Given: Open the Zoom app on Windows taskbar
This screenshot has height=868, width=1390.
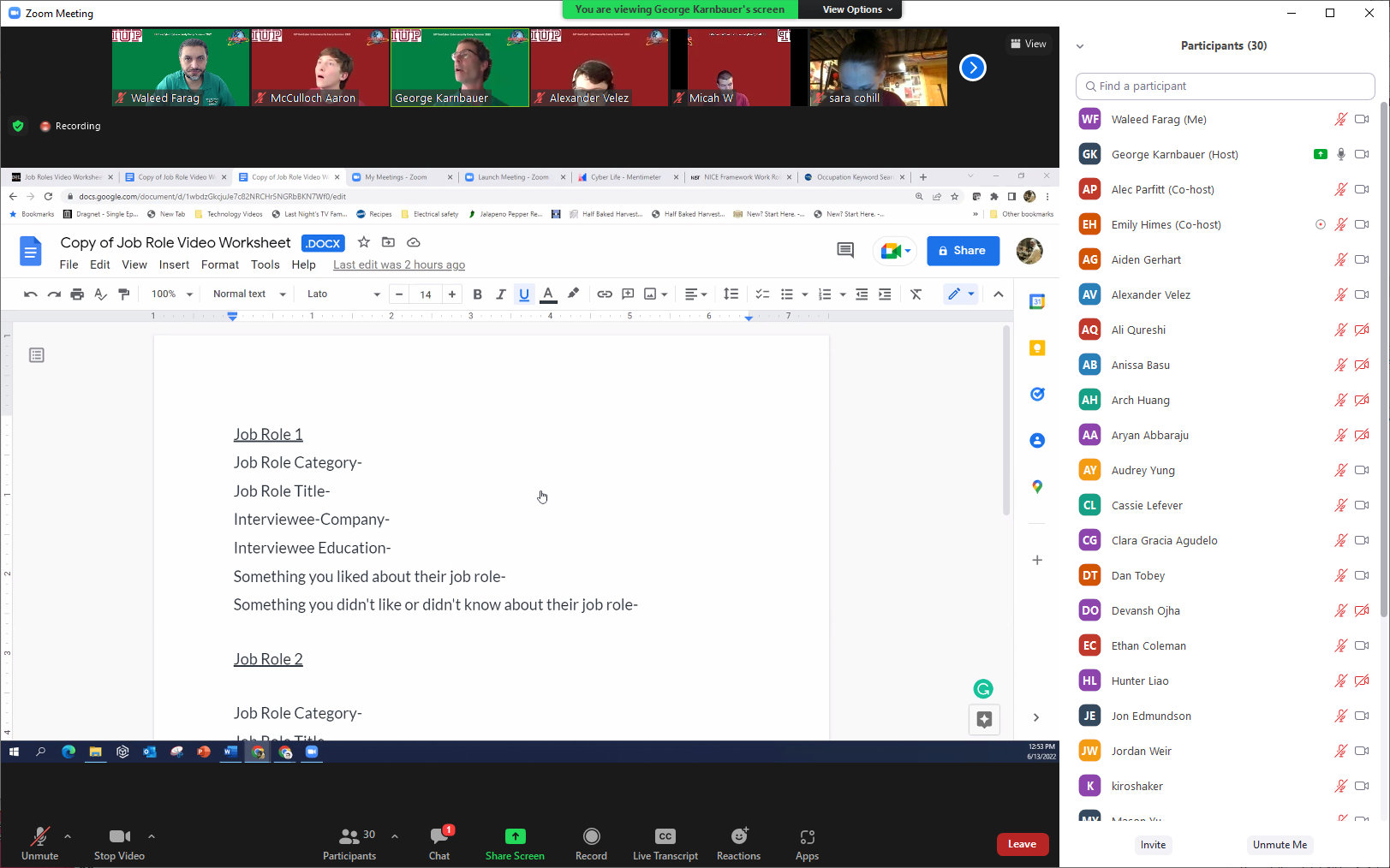Looking at the screenshot, I should 312,752.
